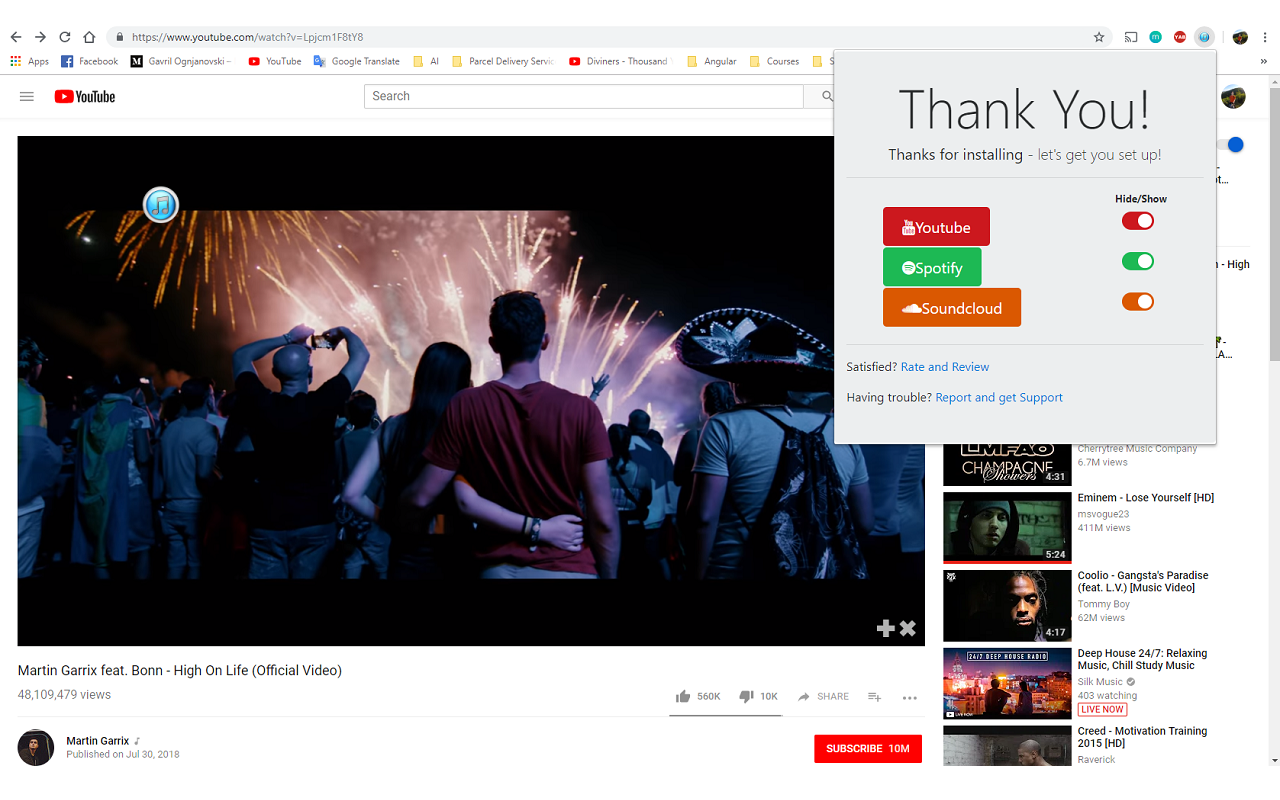Toggle Spotify hide/show switch
Viewport: 1280px width, 800px height.
(x=1138, y=261)
